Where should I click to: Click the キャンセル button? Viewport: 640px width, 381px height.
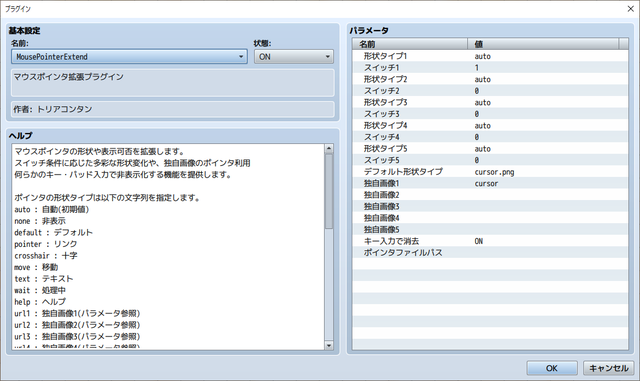tap(609, 368)
